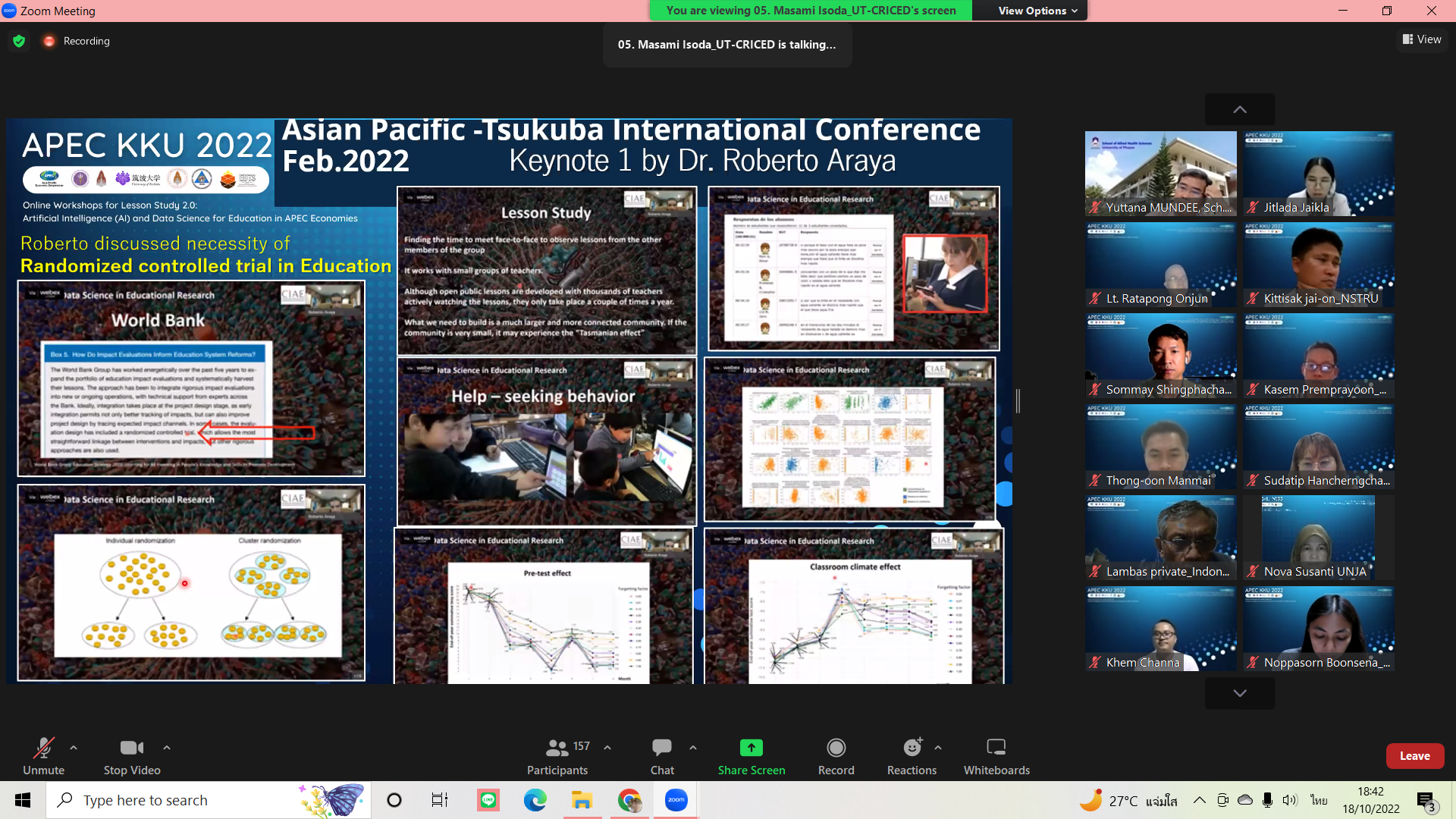Click the red Leave button
Viewport: 1456px width, 819px height.
pos(1414,756)
